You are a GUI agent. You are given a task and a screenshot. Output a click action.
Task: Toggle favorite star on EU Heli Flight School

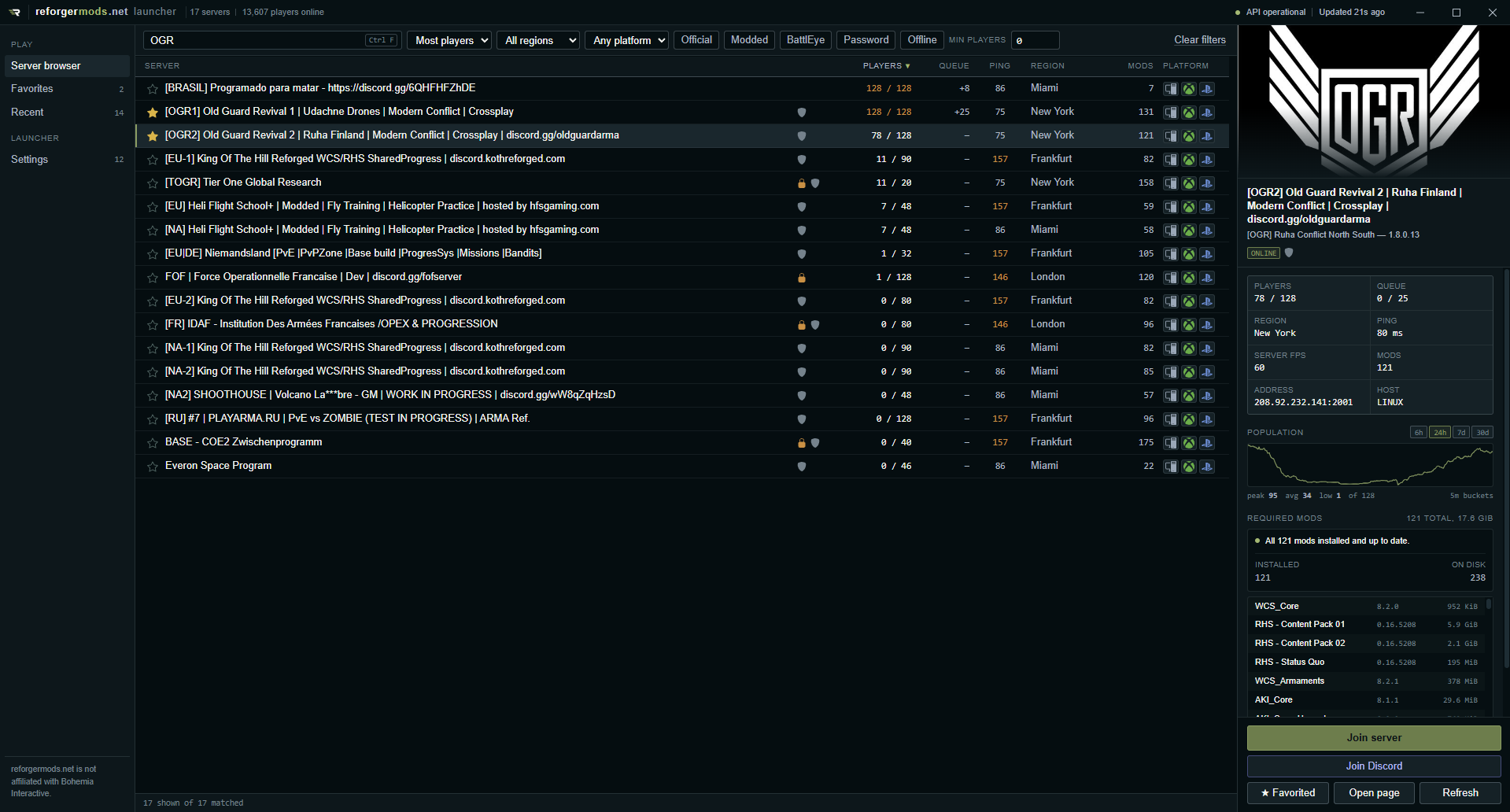(x=153, y=206)
